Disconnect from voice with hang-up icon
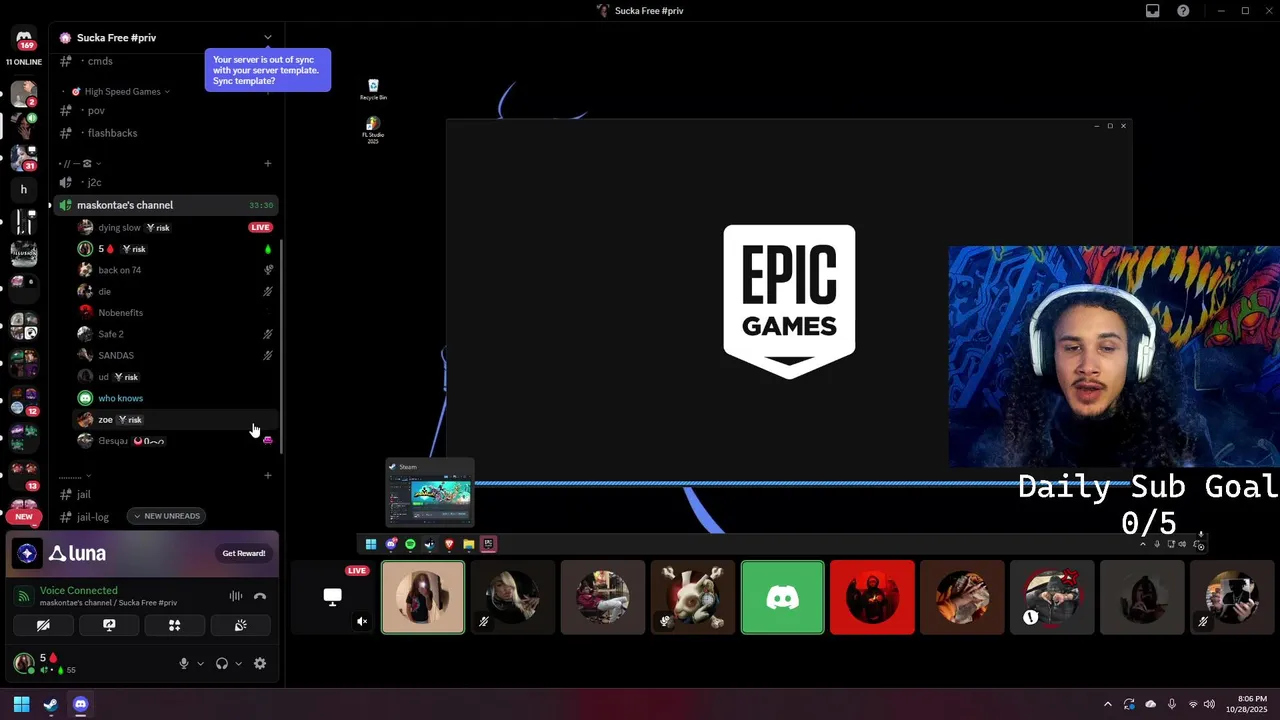The width and height of the screenshot is (1280, 720). 260,596
